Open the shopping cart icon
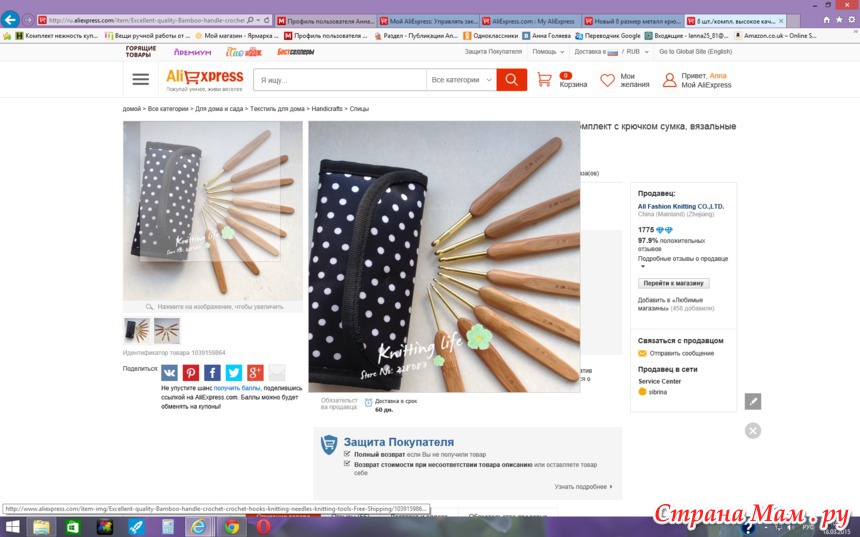This screenshot has height=537, width=860. (544, 80)
